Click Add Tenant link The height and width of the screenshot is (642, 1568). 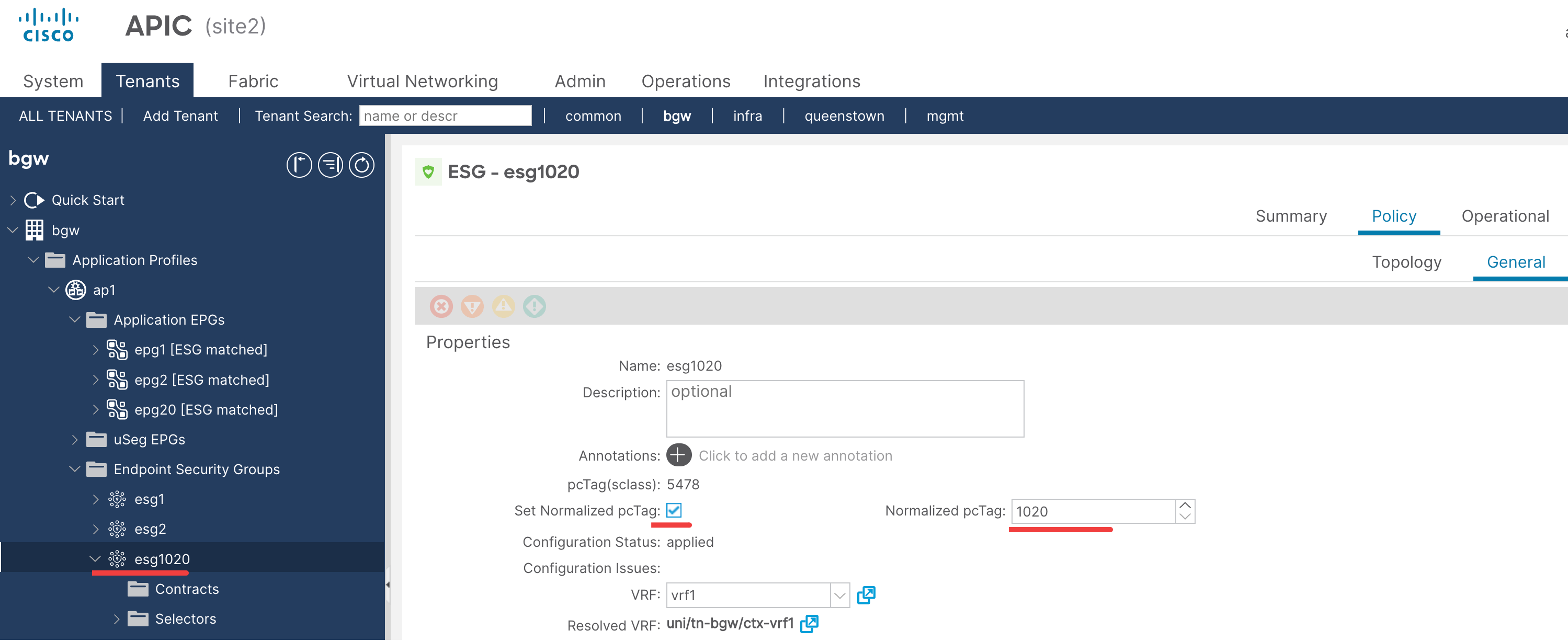(x=180, y=116)
